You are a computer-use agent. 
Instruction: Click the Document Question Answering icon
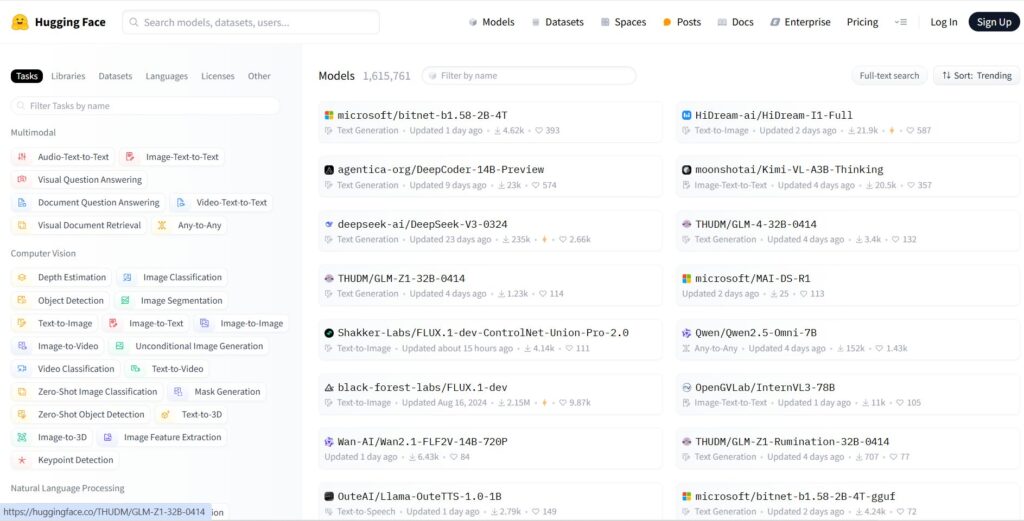tap(22, 202)
